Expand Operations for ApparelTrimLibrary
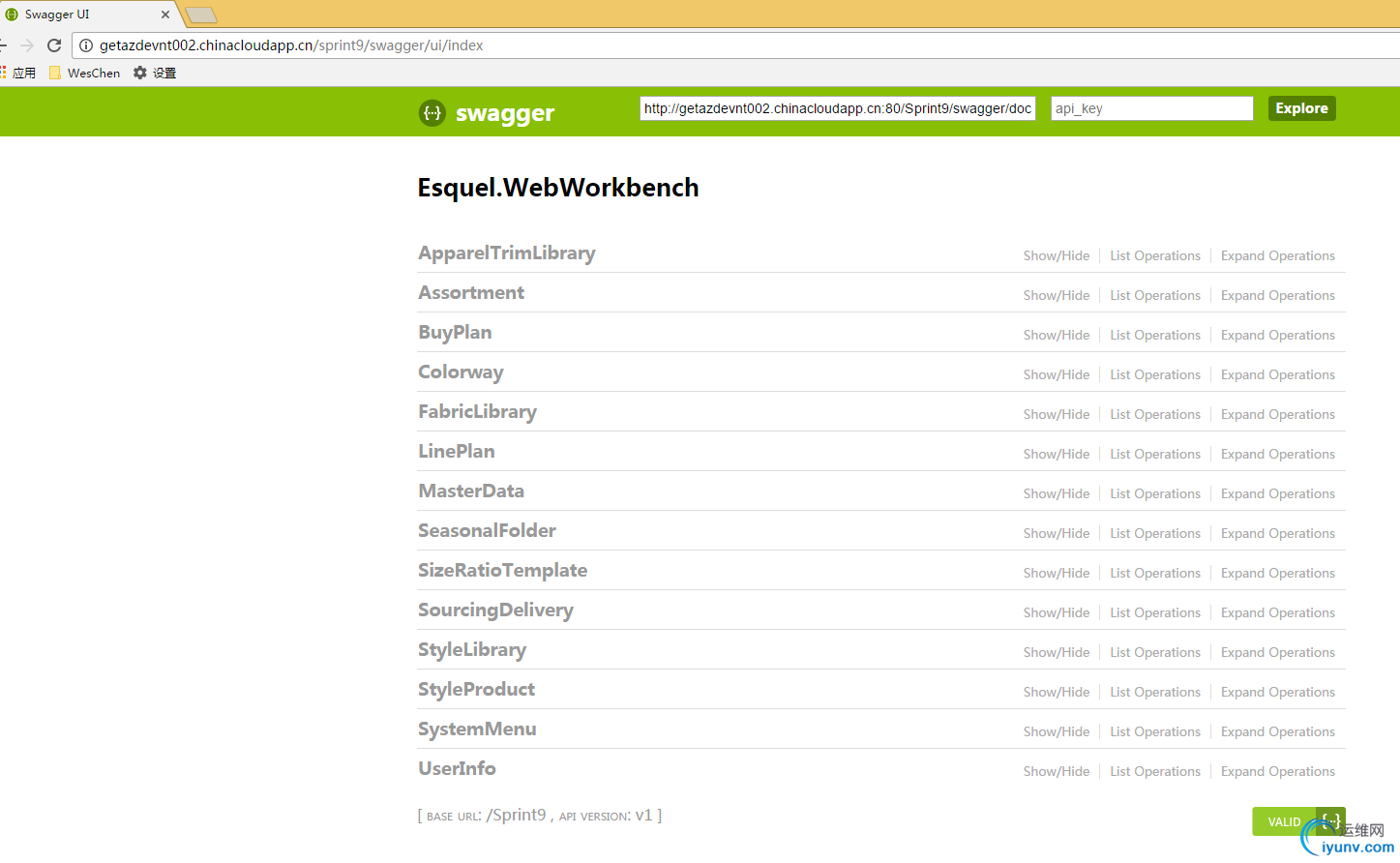The image size is (1400, 863). pyautogui.click(x=1278, y=255)
